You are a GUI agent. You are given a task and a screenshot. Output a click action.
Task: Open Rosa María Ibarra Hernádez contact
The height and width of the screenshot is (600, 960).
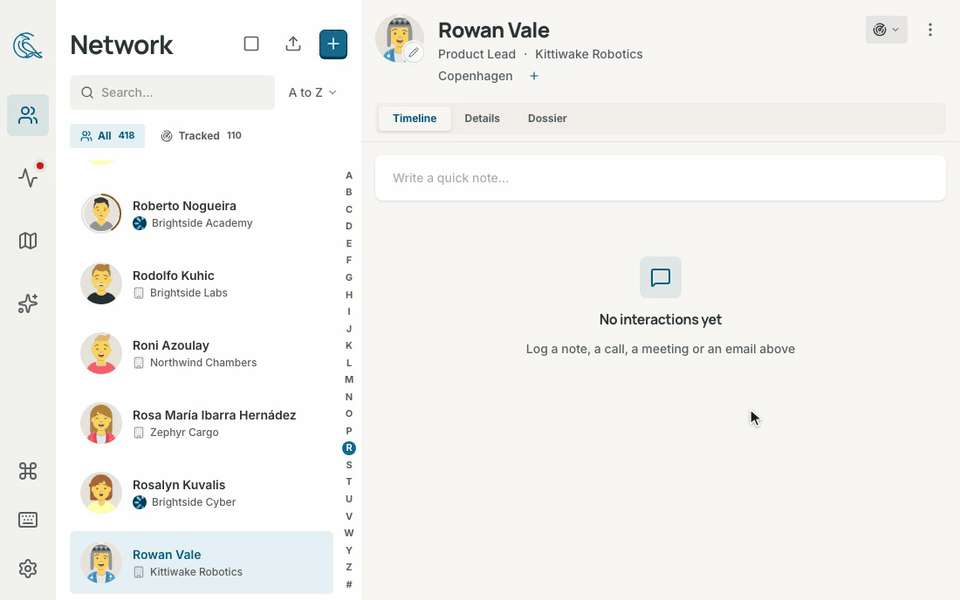point(201,423)
